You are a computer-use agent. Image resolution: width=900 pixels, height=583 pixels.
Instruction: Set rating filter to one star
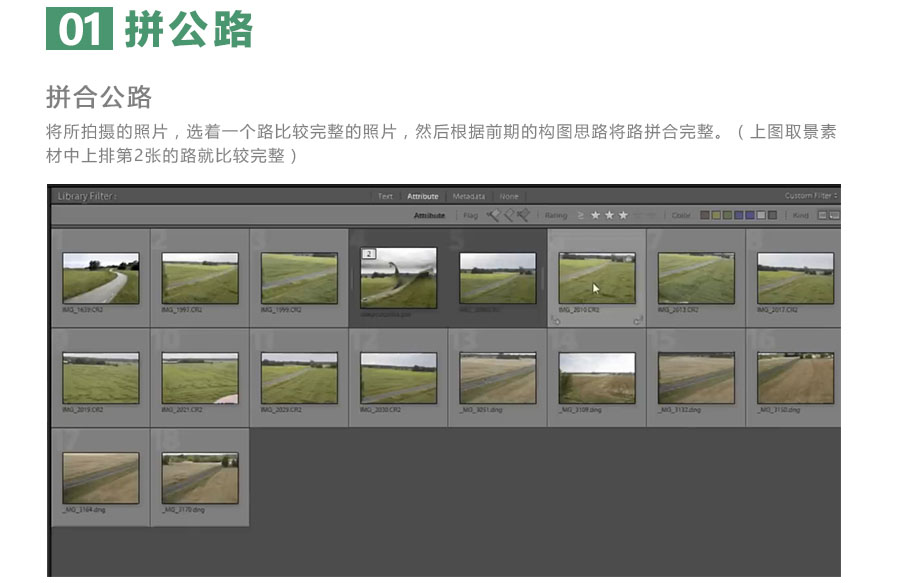click(595, 215)
